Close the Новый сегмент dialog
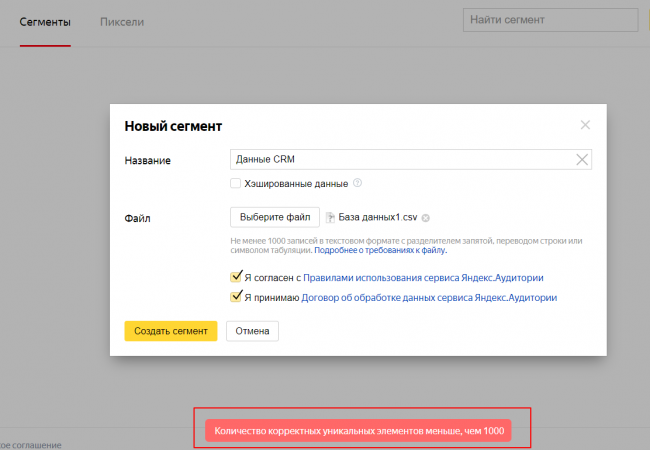 point(585,125)
